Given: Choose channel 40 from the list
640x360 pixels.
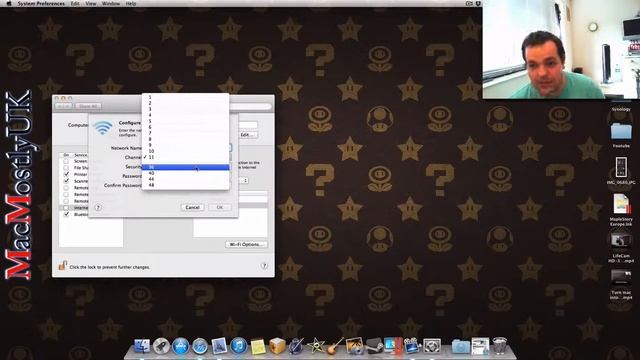Looking at the screenshot, I should tap(185, 173).
